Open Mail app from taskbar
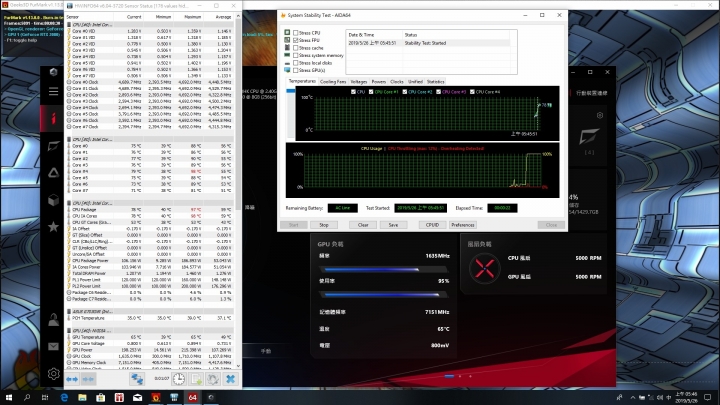This screenshot has height=405, width=720. click(x=137, y=397)
